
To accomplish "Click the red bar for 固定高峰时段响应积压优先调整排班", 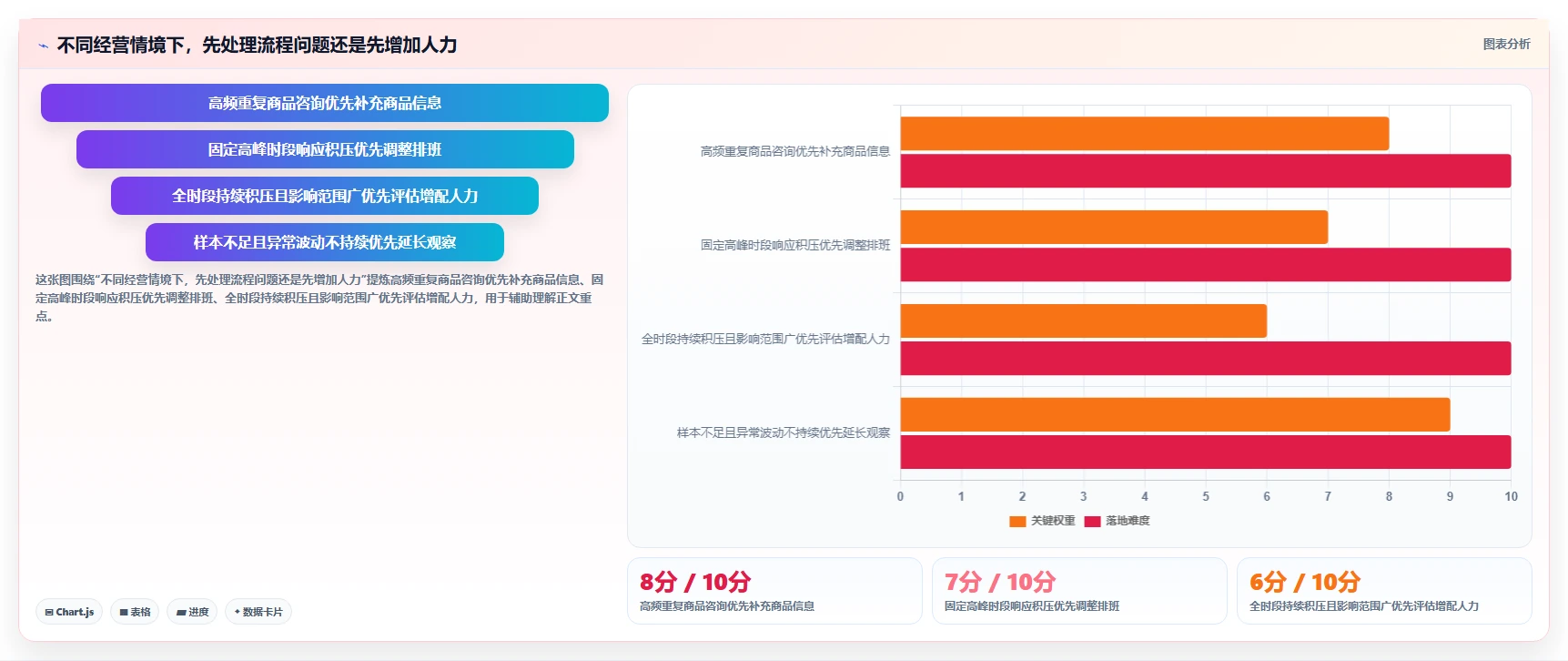I will click(1206, 265).
